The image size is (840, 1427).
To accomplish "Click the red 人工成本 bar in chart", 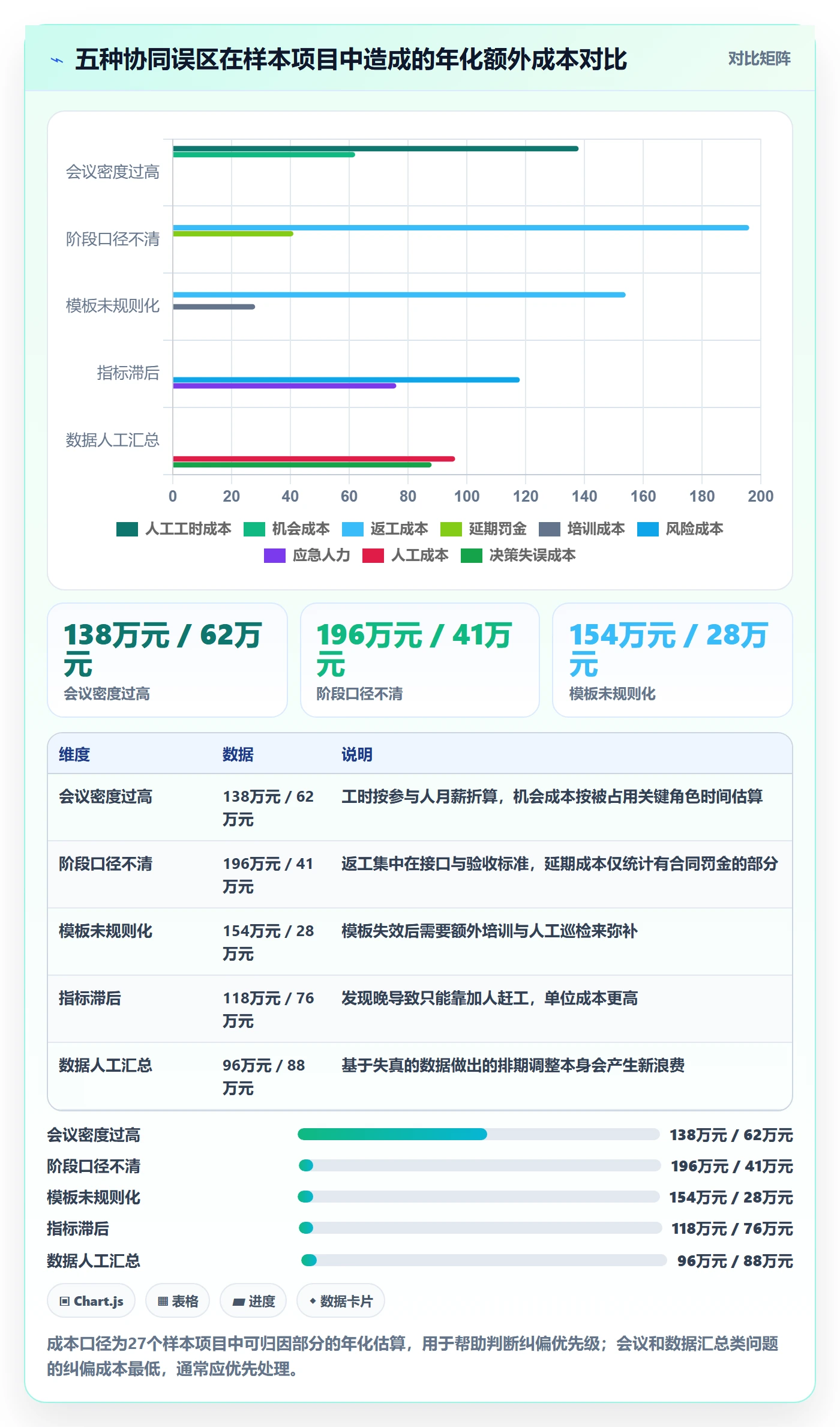I will click(x=314, y=459).
